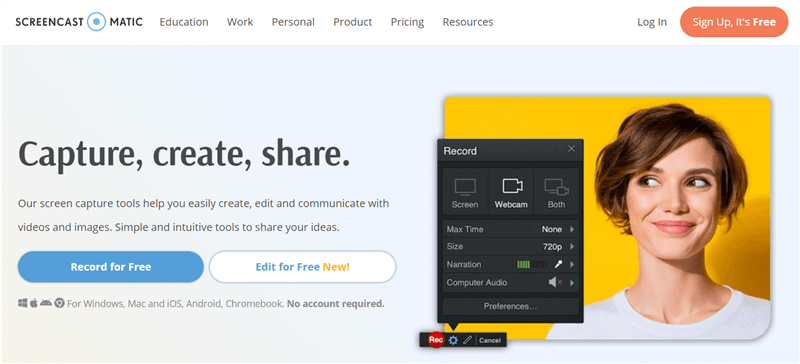Click Cancel on the recorder bar
This screenshot has width=800, height=364.
[x=490, y=341]
